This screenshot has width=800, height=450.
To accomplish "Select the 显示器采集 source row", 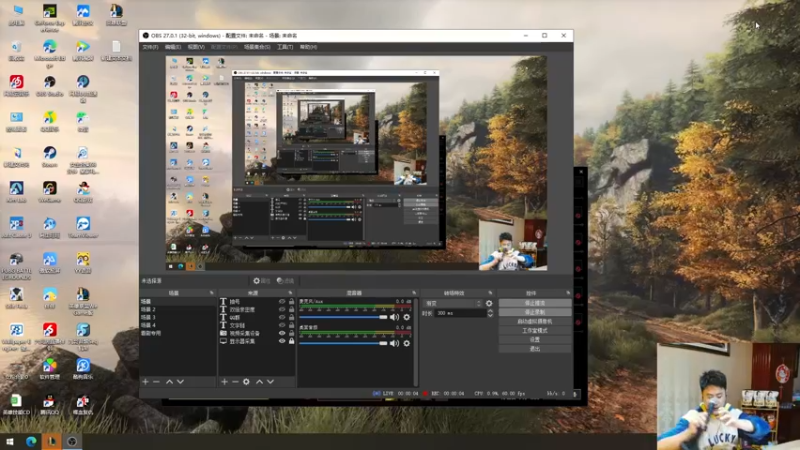I will coord(257,341).
